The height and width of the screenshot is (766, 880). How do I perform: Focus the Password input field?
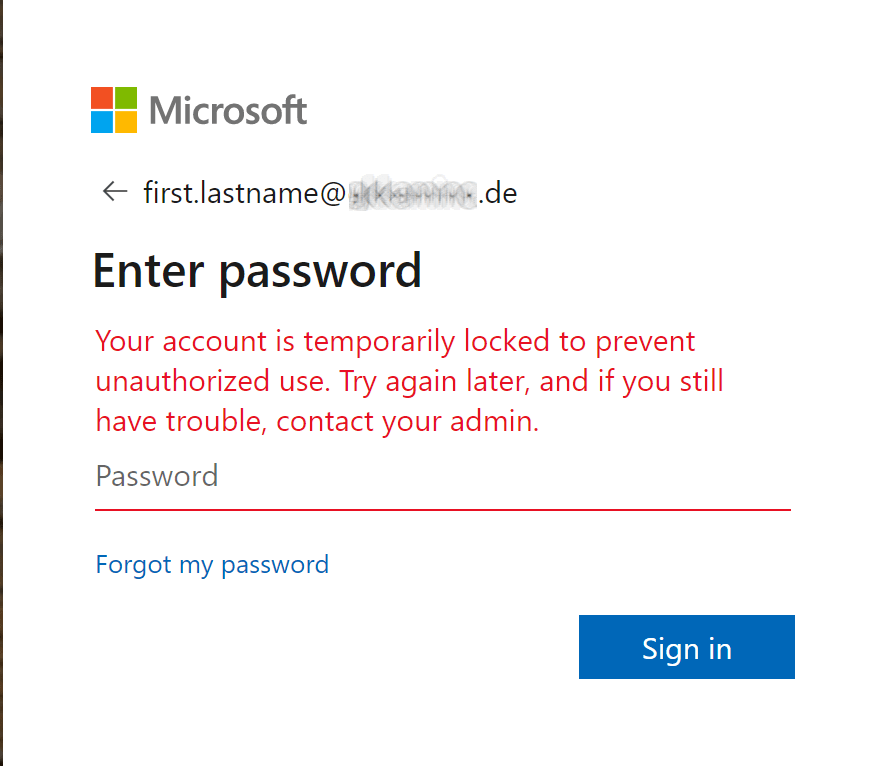point(442,476)
